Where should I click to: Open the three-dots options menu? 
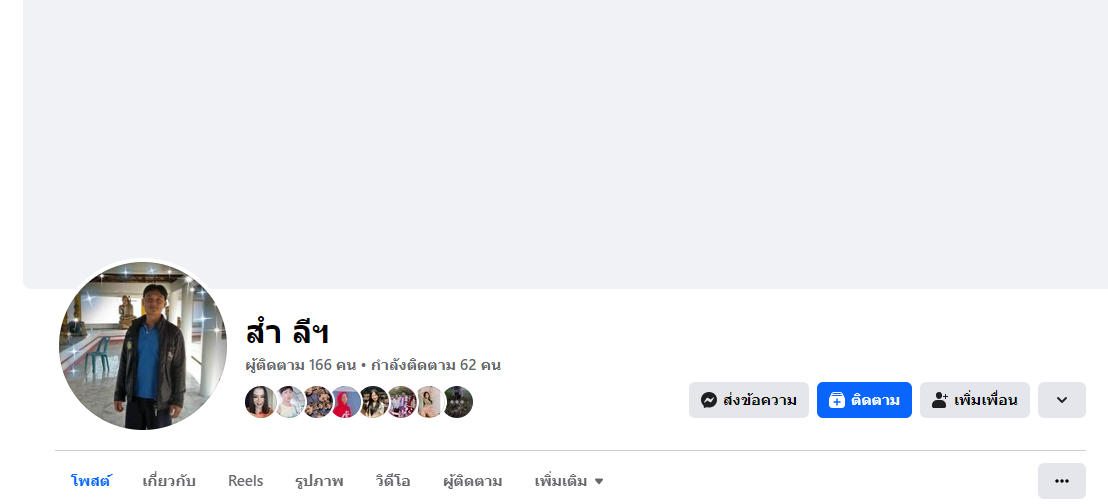coord(1061,481)
